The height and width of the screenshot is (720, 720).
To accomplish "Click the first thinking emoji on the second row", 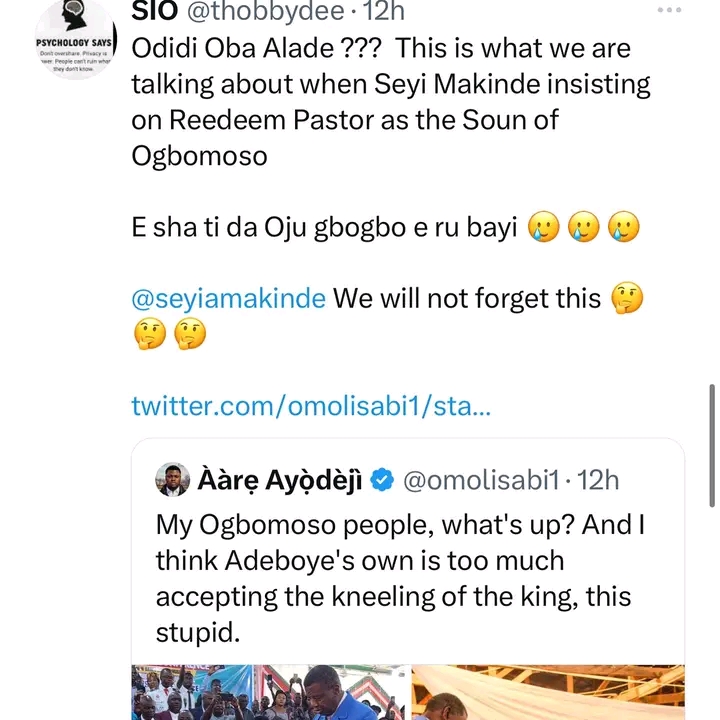I will 149,336.
